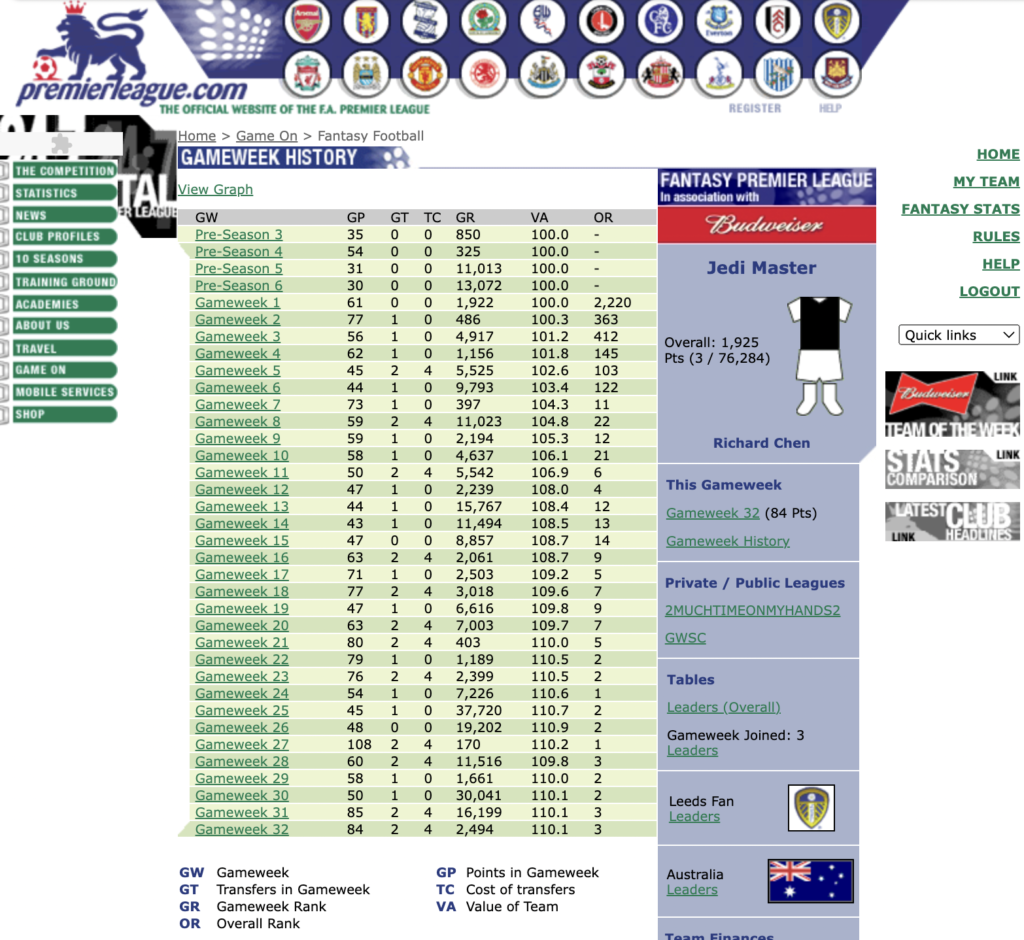Open the Leeds United badge in header
Screen dimensions: 1024x940
coord(836,21)
